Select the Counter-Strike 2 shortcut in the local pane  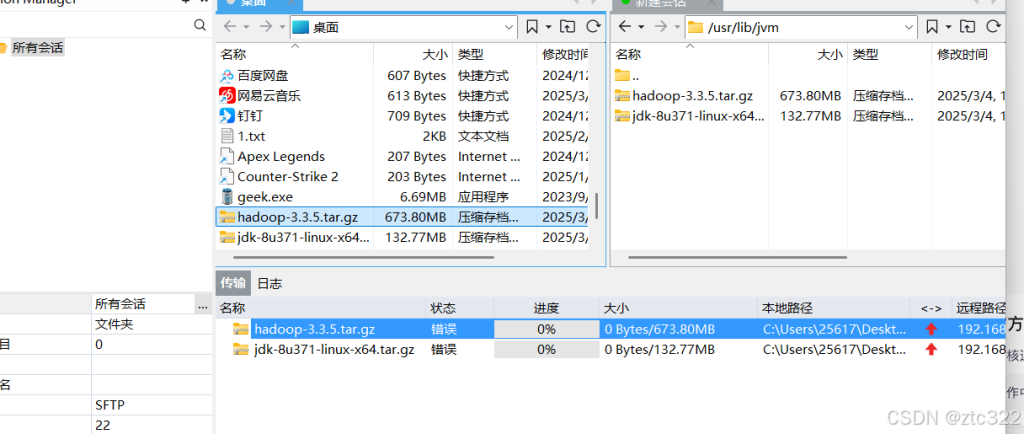288,177
